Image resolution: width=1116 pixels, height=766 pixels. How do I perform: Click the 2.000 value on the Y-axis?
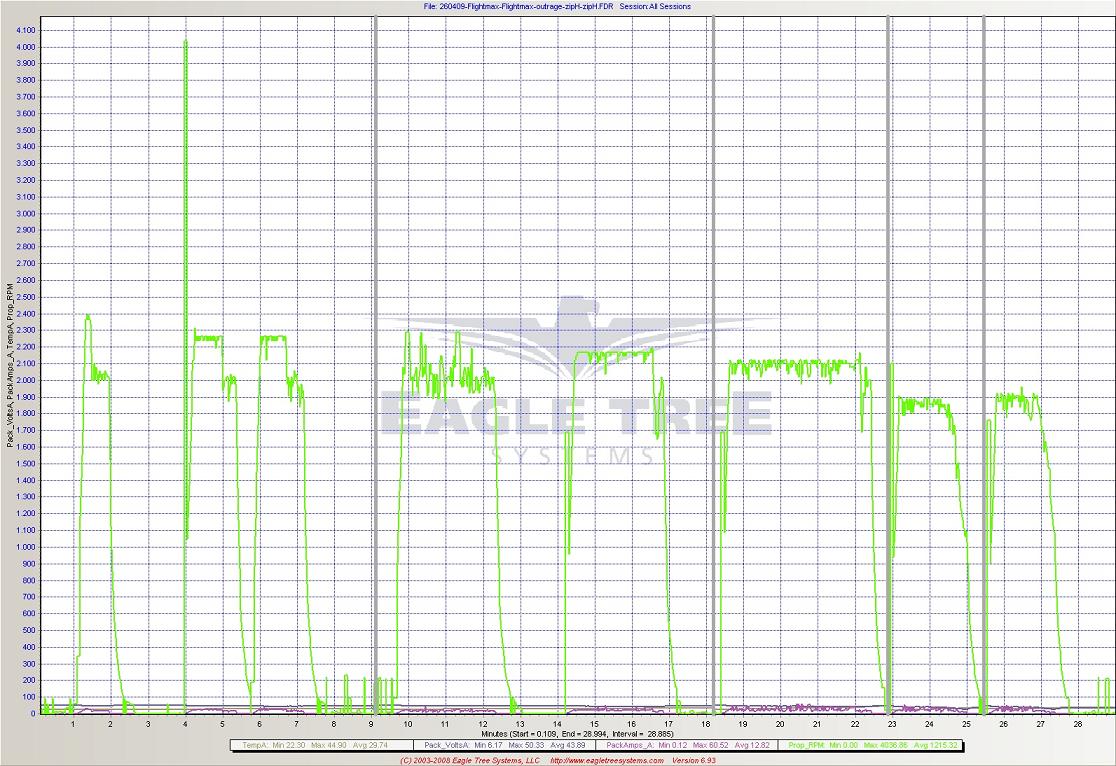coord(26,381)
